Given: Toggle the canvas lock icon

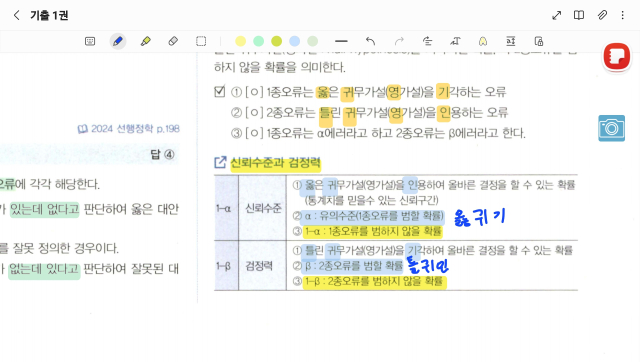Looking at the screenshot, I should coord(538,41).
